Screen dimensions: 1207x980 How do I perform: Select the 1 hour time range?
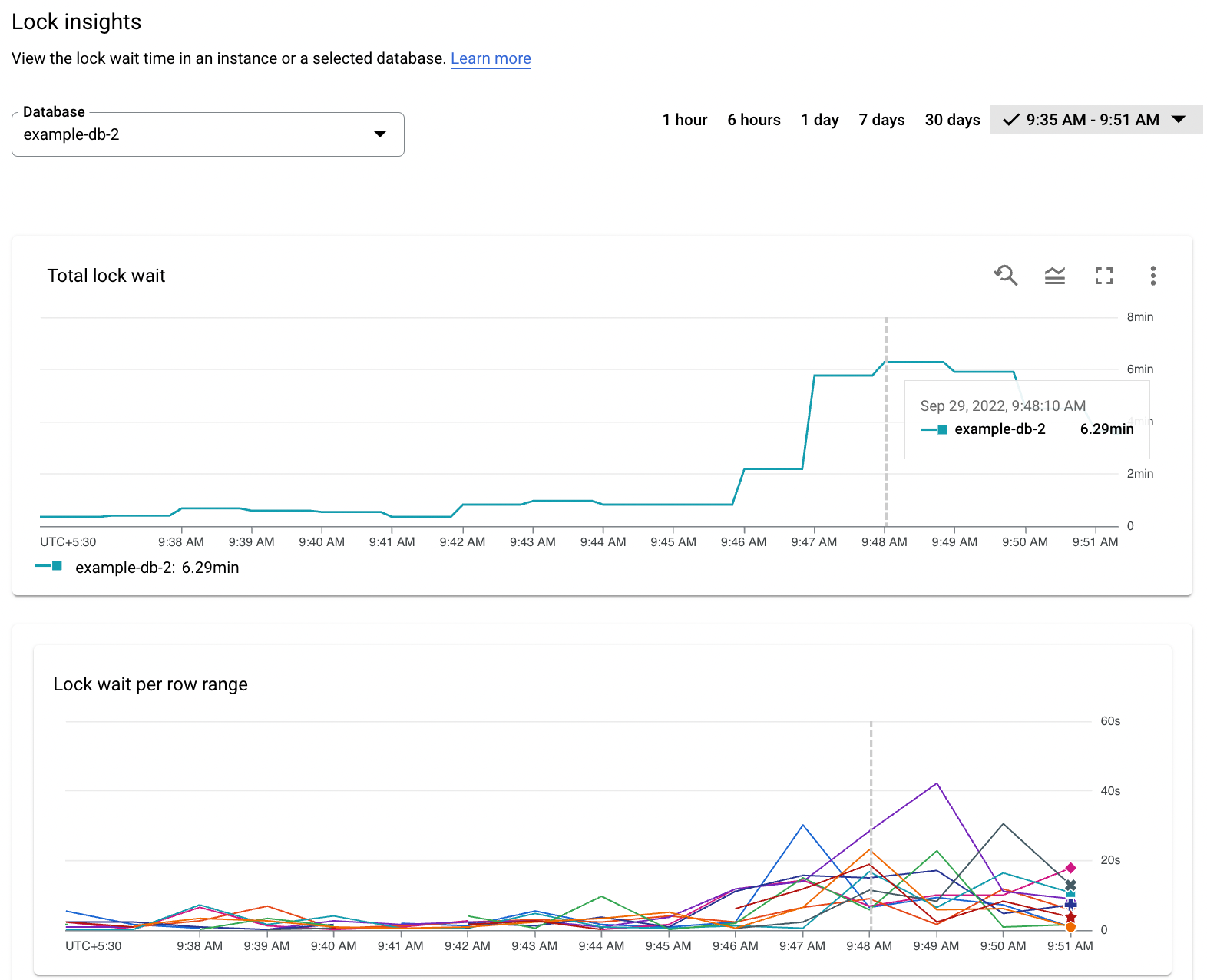tap(685, 120)
